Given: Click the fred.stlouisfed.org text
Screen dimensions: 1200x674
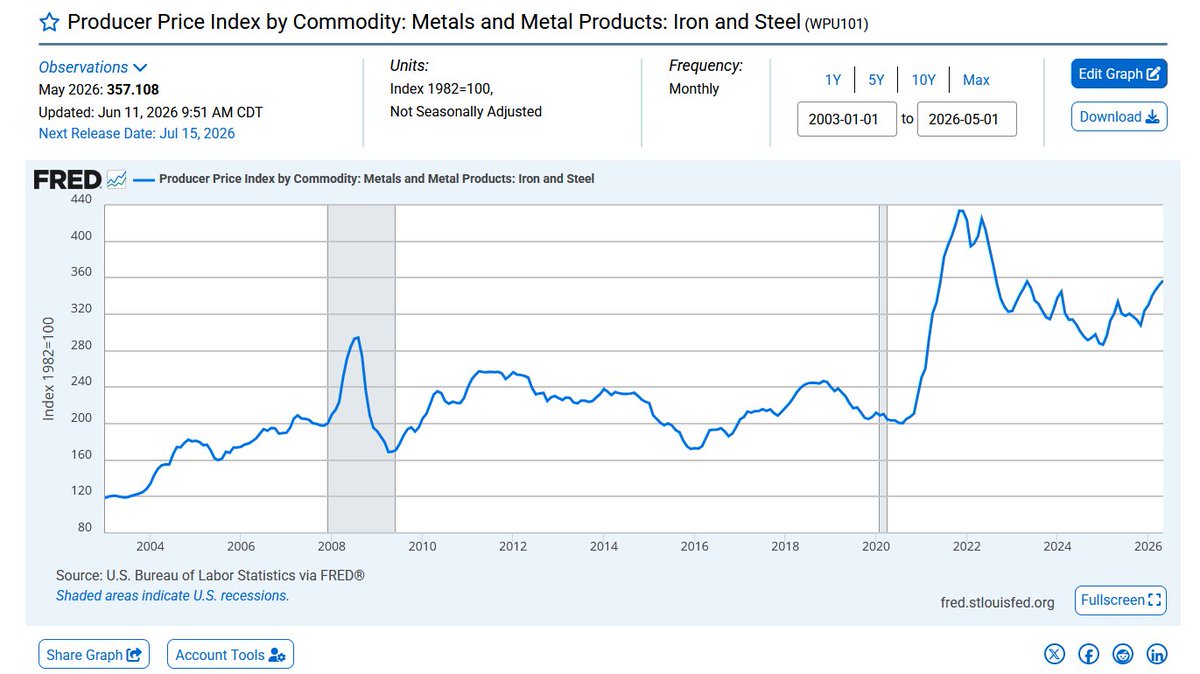Looking at the screenshot, I should pyautogui.click(x=998, y=602).
